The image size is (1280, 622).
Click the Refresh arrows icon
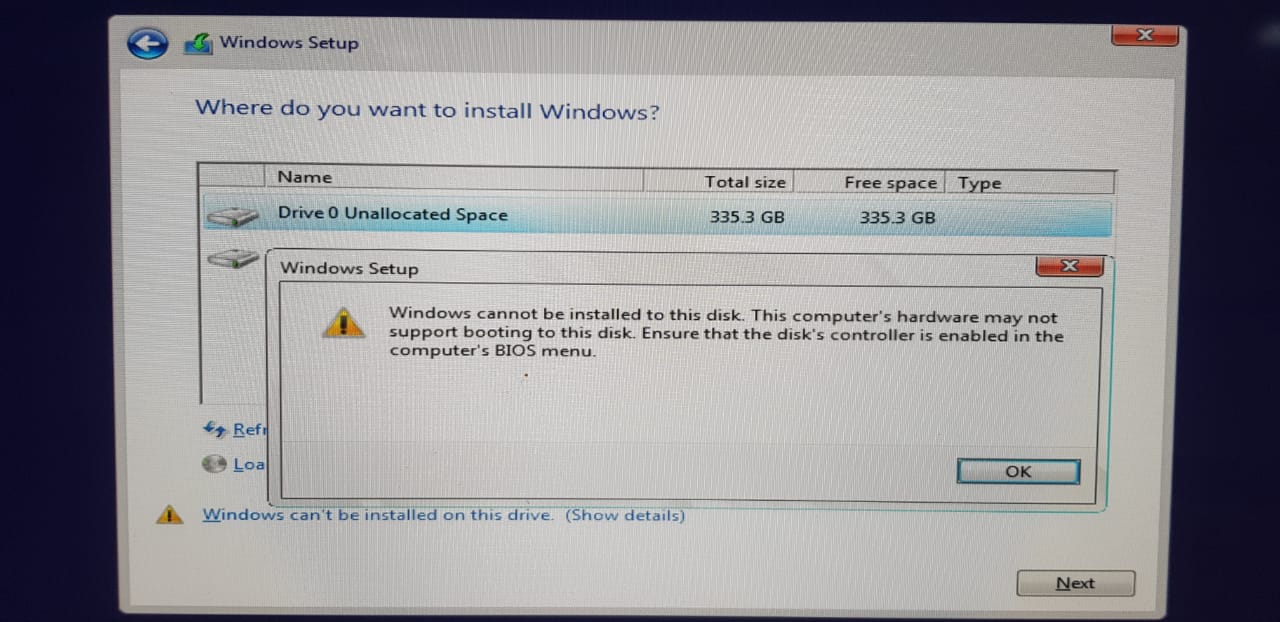click(214, 428)
